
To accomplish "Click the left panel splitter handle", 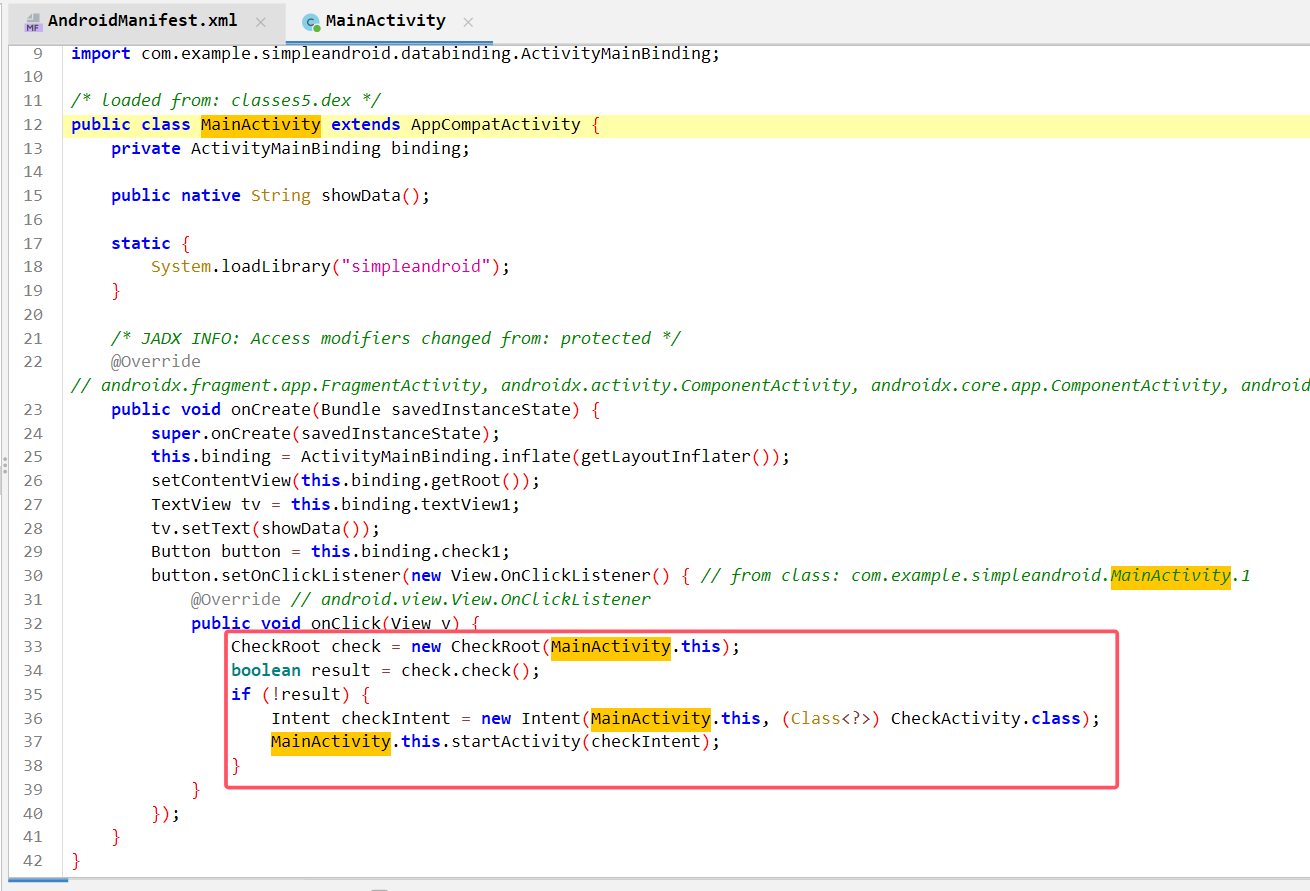I will point(4,464).
